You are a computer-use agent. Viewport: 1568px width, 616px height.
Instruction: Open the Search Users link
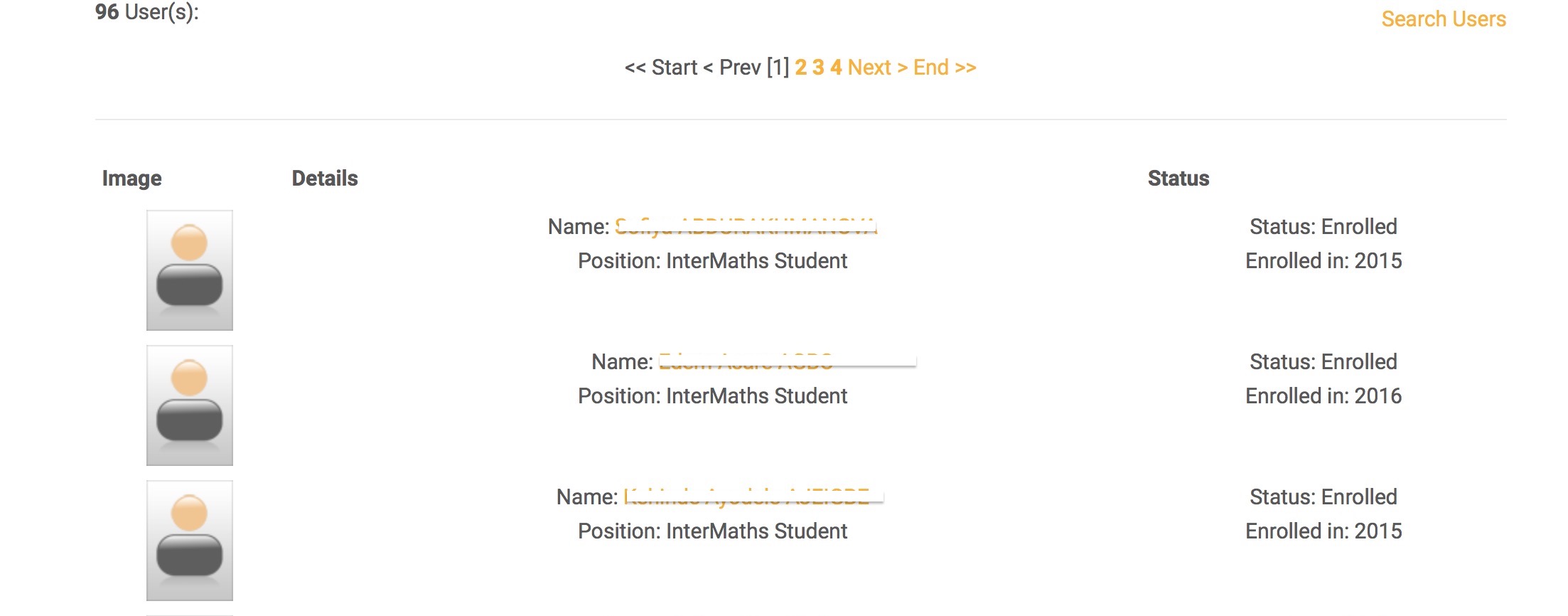1443,19
